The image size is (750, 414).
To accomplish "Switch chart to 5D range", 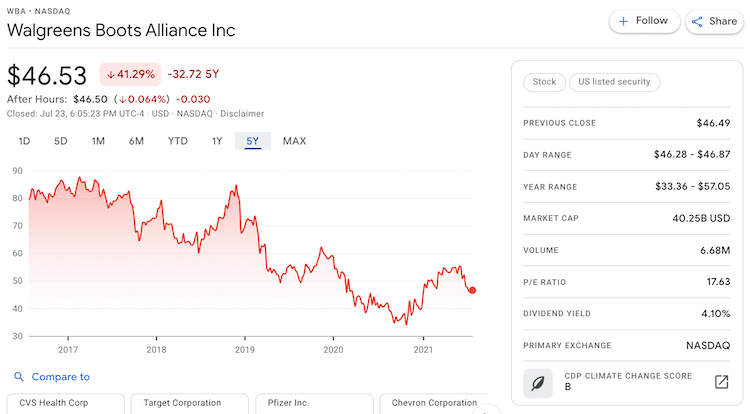I will (60, 141).
